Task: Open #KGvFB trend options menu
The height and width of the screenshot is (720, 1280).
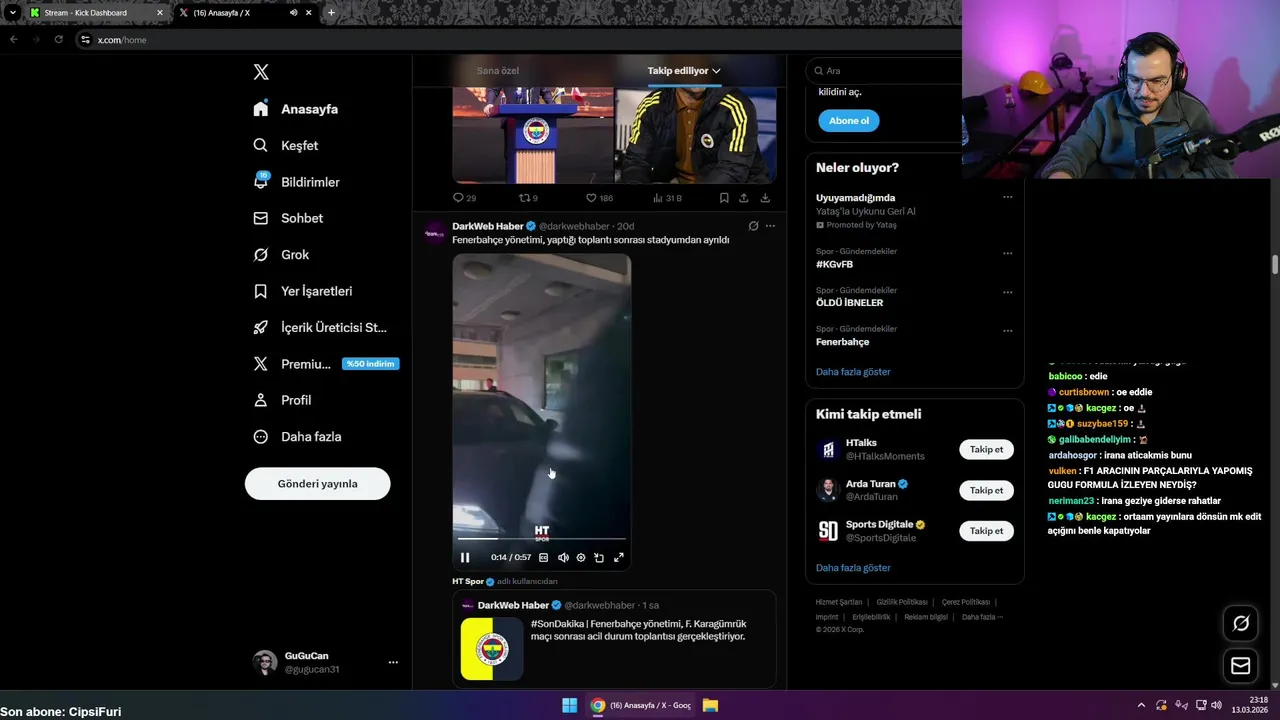Action: coord(1007,254)
